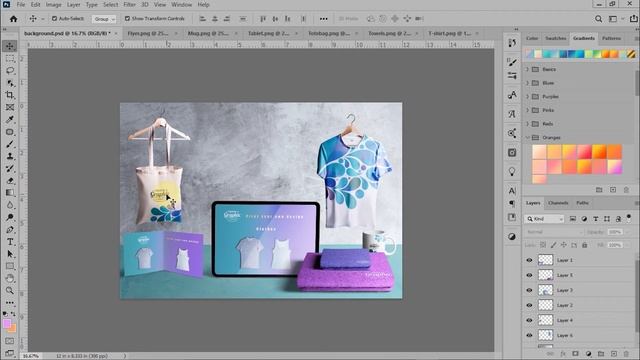
Task: Open the blend mode Normal dropdown
Action: click(x=555, y=232)
